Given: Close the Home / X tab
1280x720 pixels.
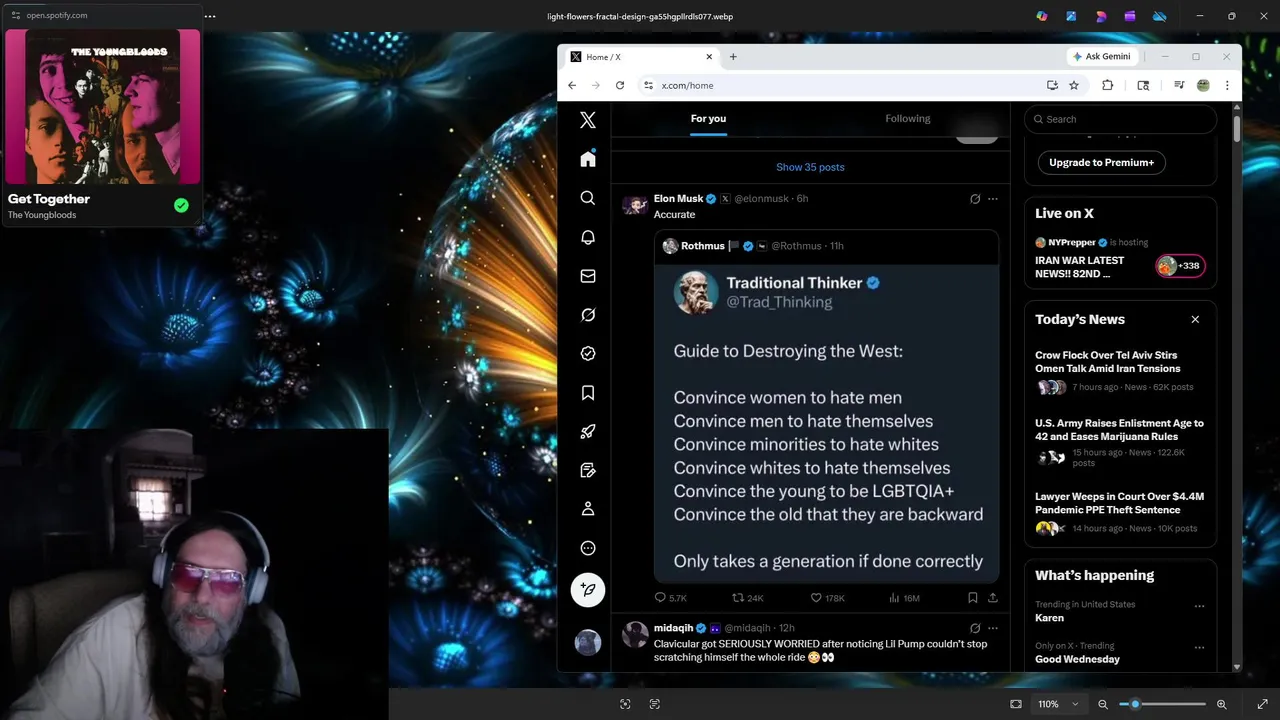Looking at the screenshot, I should click(709, 57).
